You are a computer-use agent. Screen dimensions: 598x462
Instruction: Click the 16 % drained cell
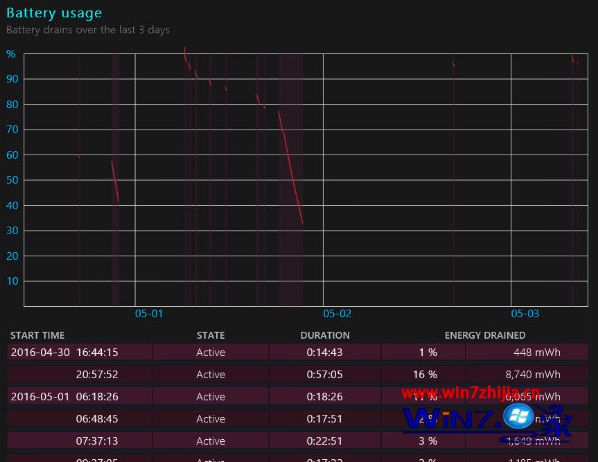pos(425,374)
